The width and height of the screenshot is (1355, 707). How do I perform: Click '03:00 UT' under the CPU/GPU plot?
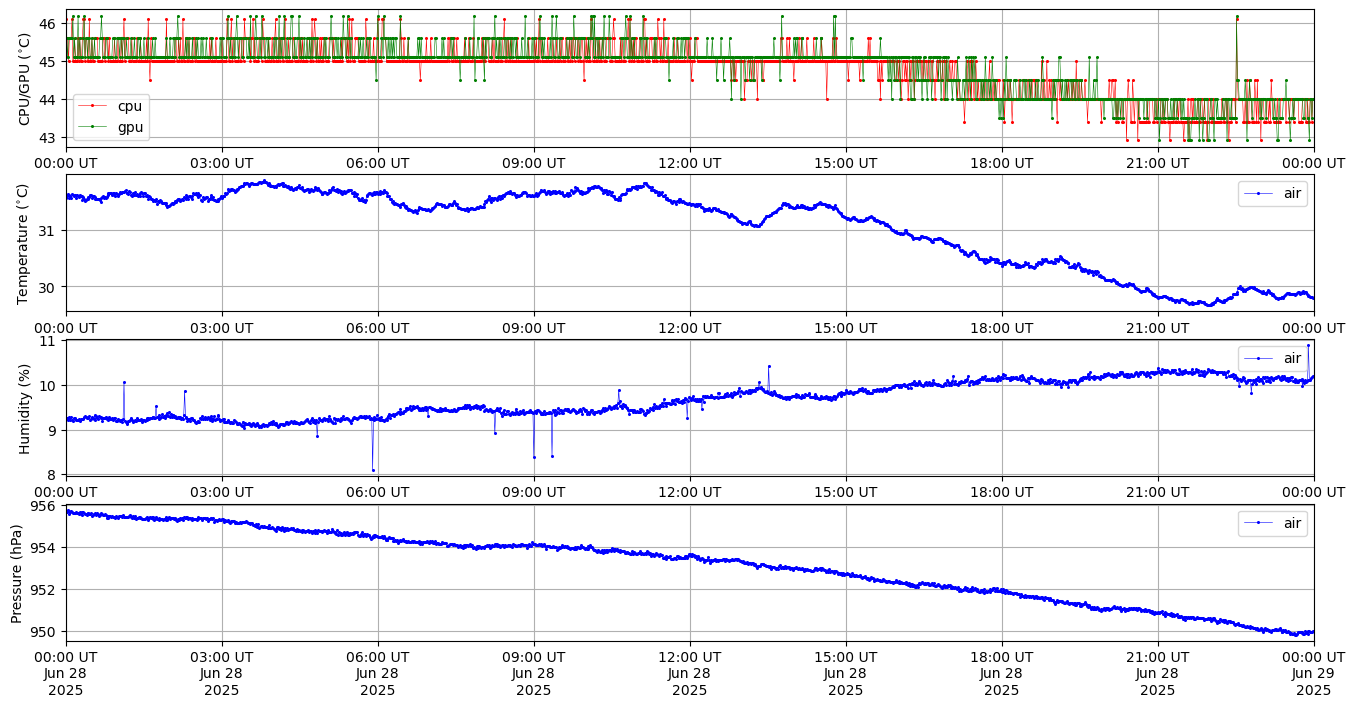click(222, 163)
